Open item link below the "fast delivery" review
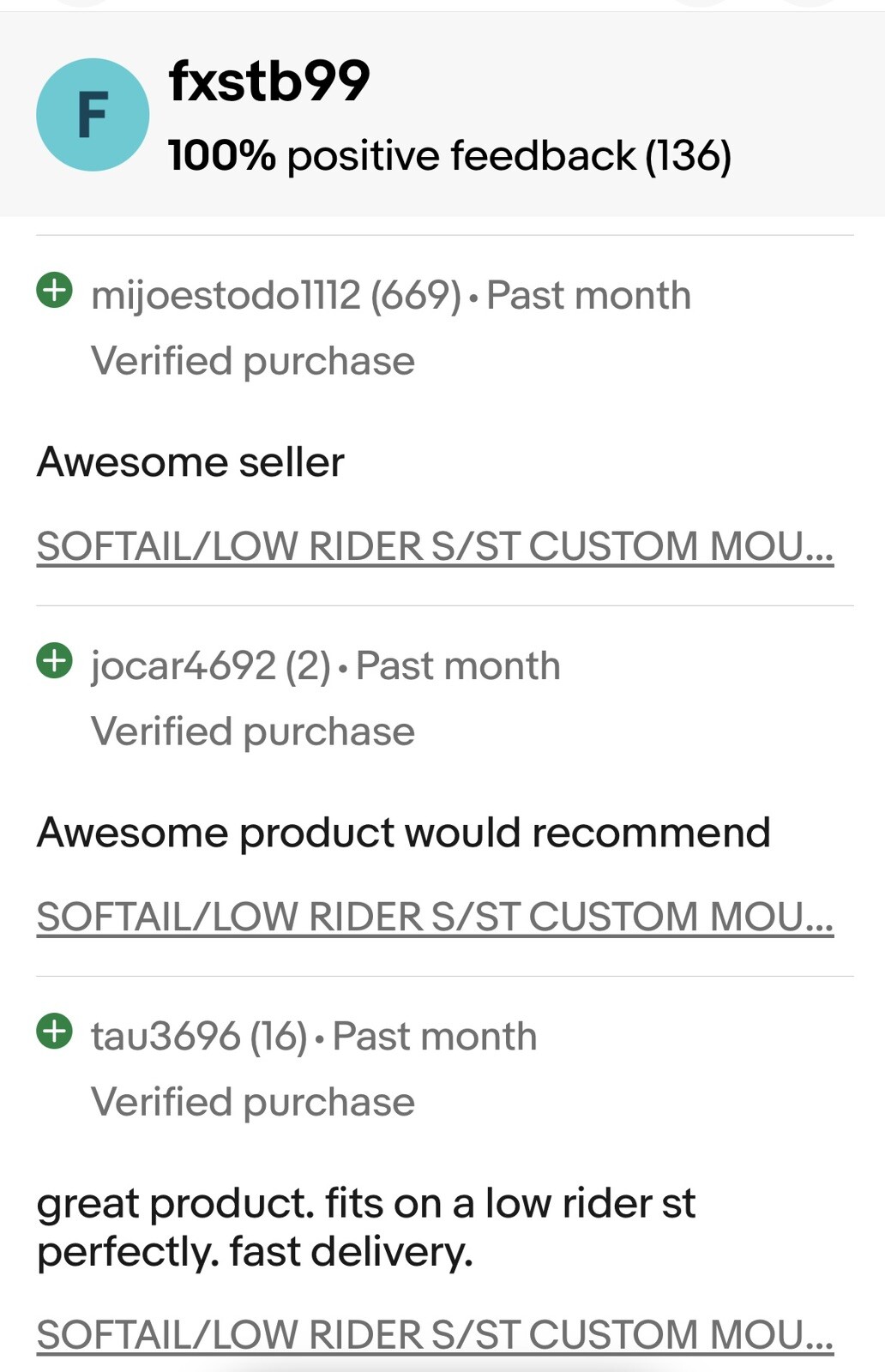885x1372 pixels. [x=435, y=1335]
